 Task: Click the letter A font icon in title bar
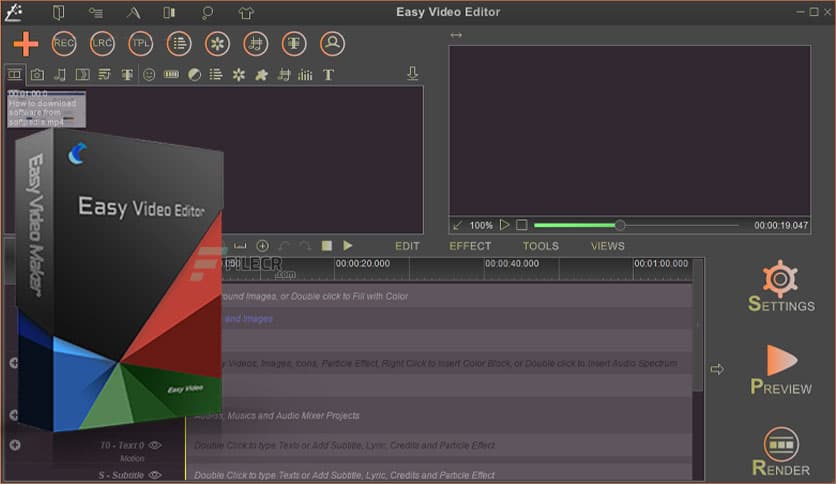tap(133, 12)
